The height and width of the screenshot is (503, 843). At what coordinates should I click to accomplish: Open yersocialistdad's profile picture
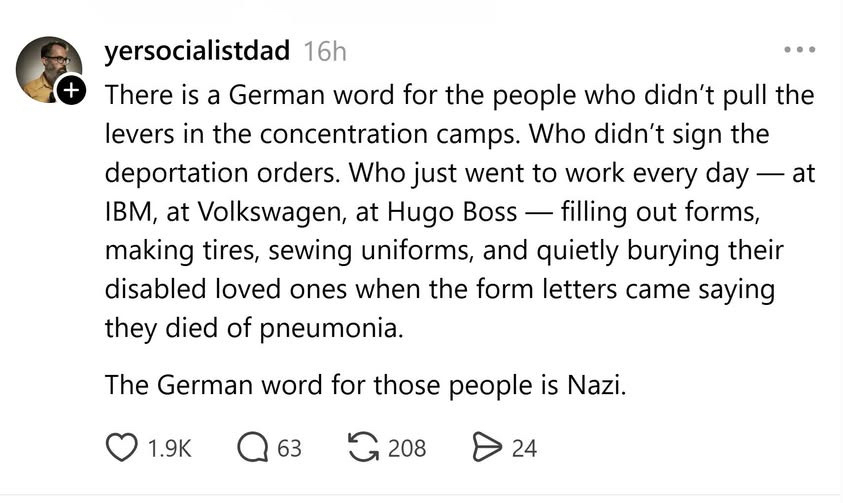[47, 68]
